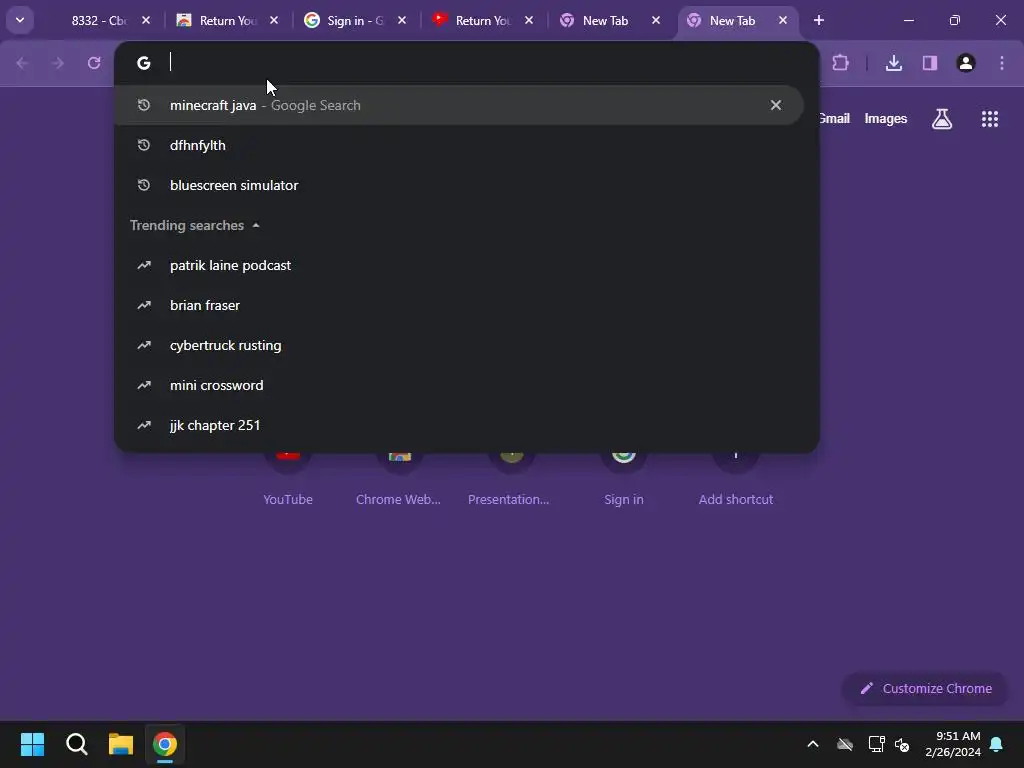This screenshot has width=1024, height=768.
Task: Open the Windows Start menu
Action: [x=32, y=744]
